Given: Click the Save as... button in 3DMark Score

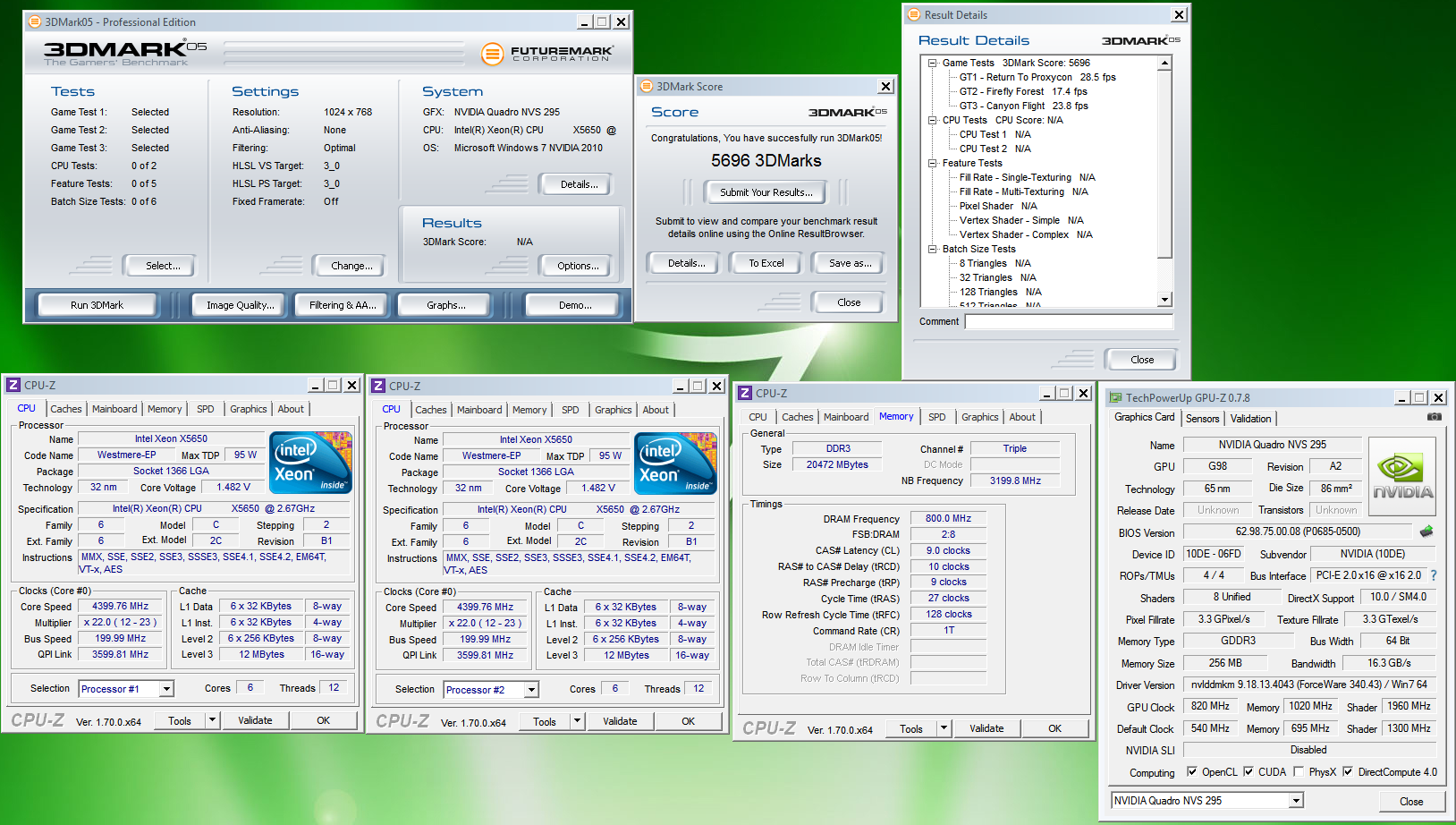Looking at the screenshot, I should [850, 263].
